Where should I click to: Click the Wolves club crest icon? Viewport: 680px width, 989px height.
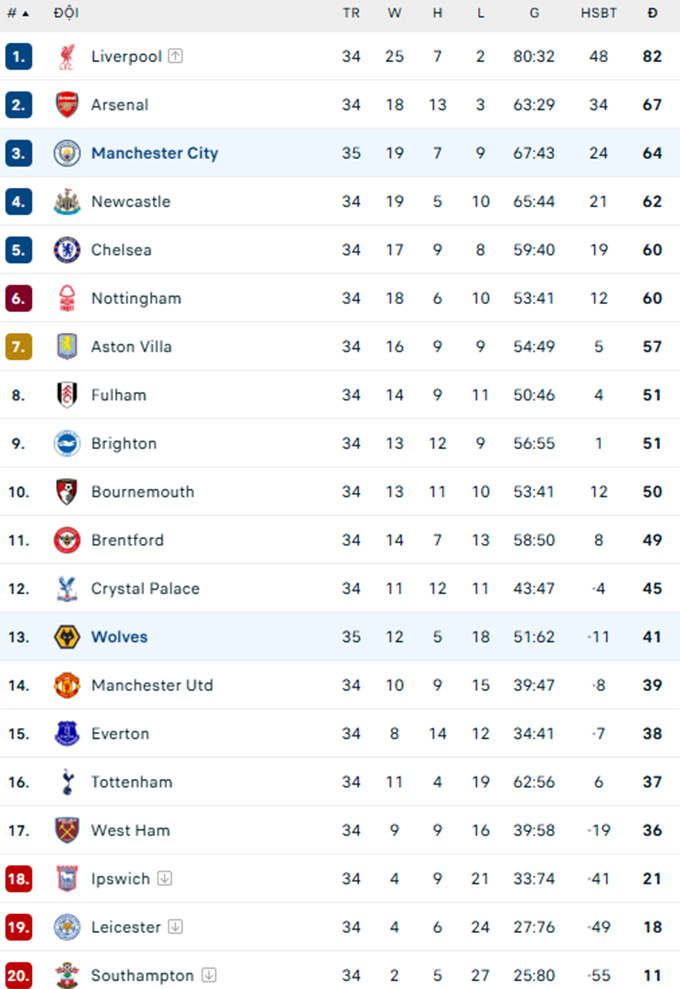coord(67,637)
